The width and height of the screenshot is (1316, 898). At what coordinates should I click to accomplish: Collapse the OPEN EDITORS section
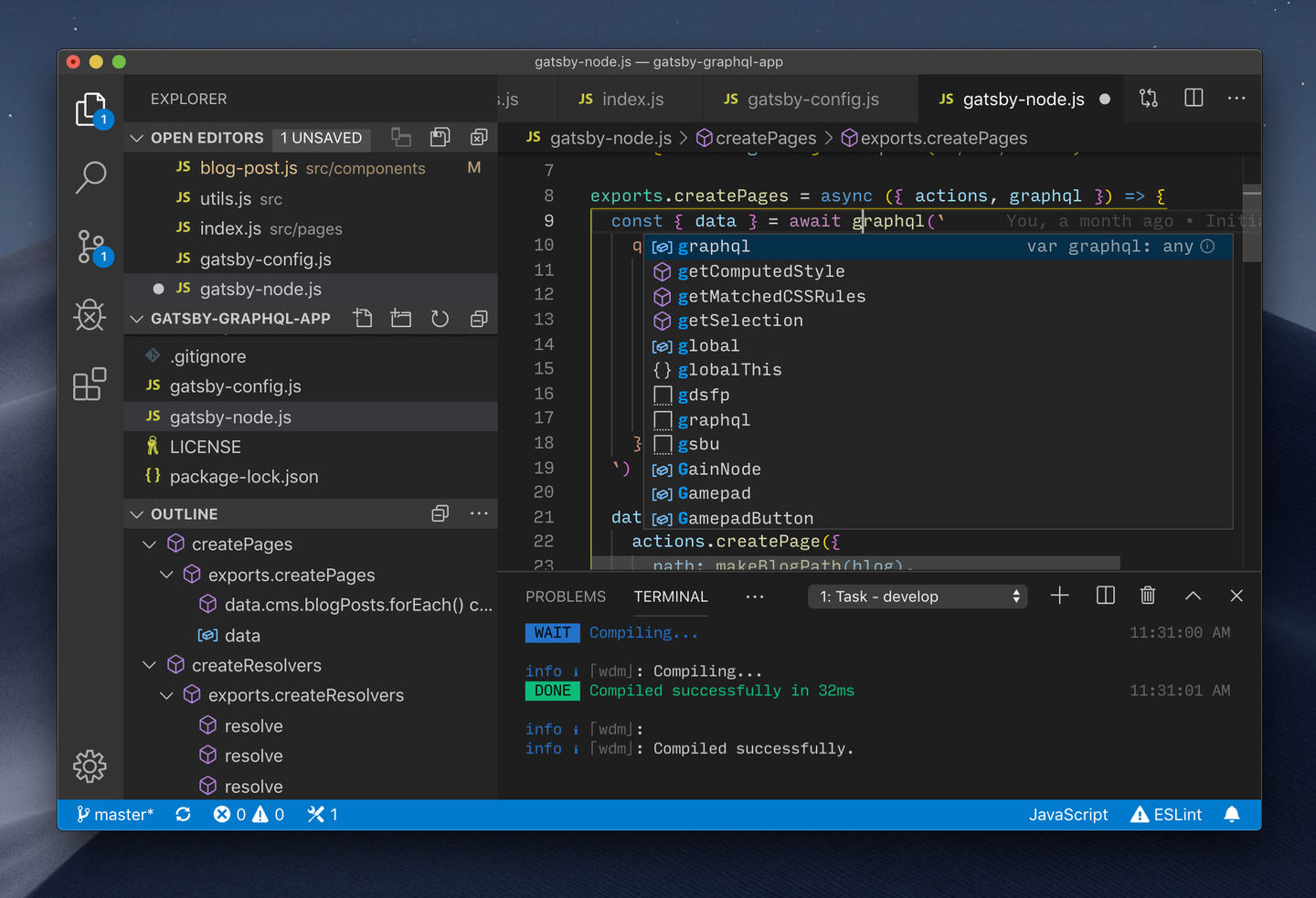[136, 138]
